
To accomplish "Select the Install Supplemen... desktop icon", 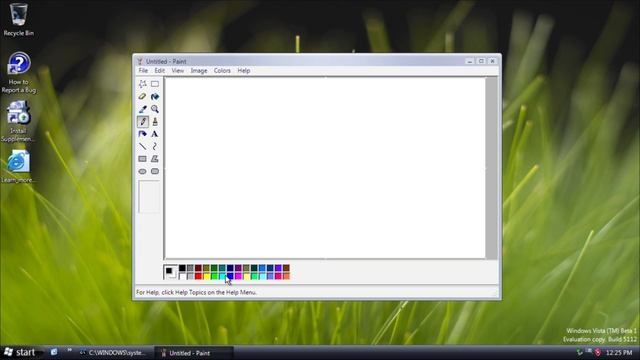I will (x=18, y=122).
